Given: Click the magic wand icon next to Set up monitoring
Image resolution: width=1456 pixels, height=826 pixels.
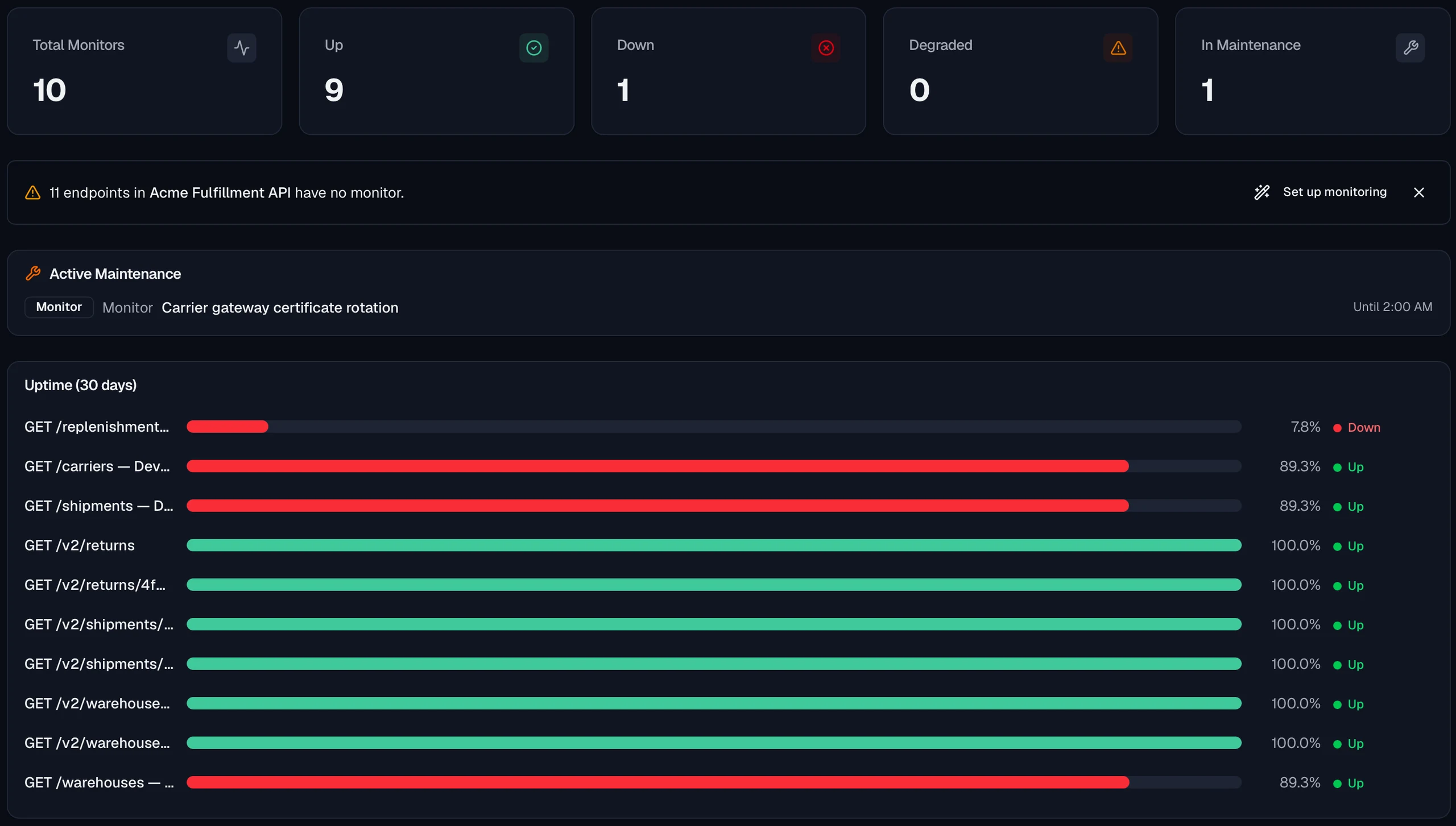Looking at the screenshot, I should (1262, 192).
